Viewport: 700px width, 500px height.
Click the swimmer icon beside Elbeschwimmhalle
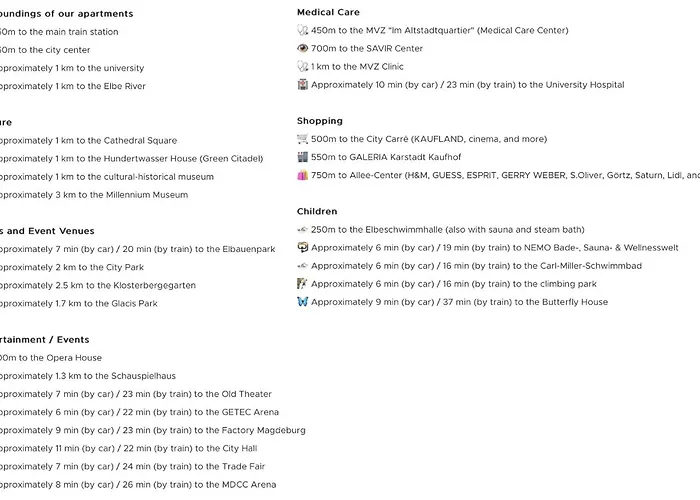click(x=303, y=230)
